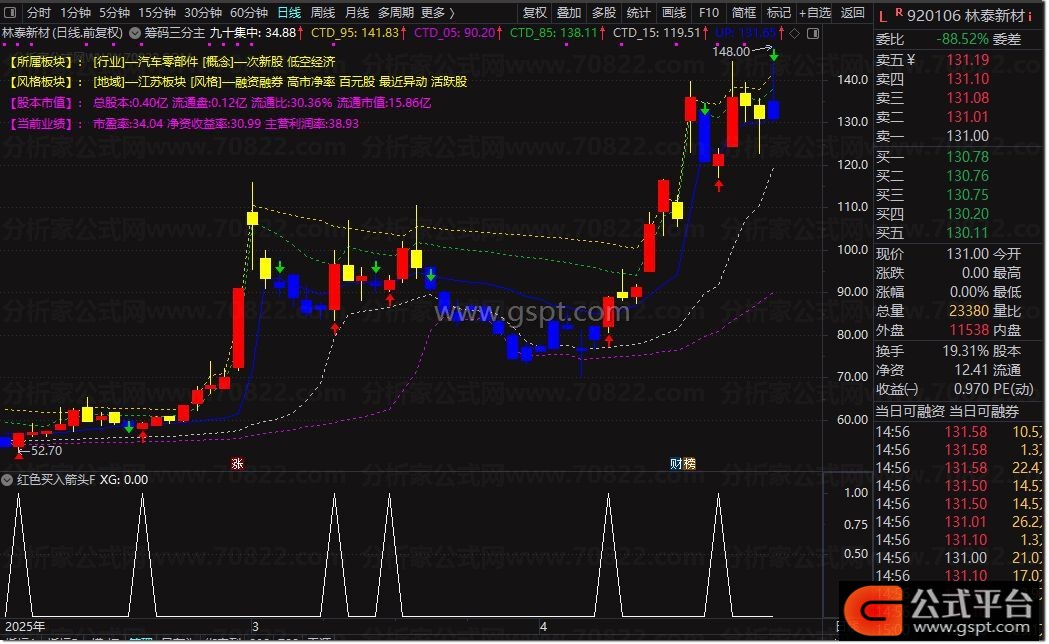Image resolution: width=1049 pixels, height=644 pixels.
Task: Click the 148.00 high price label
Action: coord(731,51)
